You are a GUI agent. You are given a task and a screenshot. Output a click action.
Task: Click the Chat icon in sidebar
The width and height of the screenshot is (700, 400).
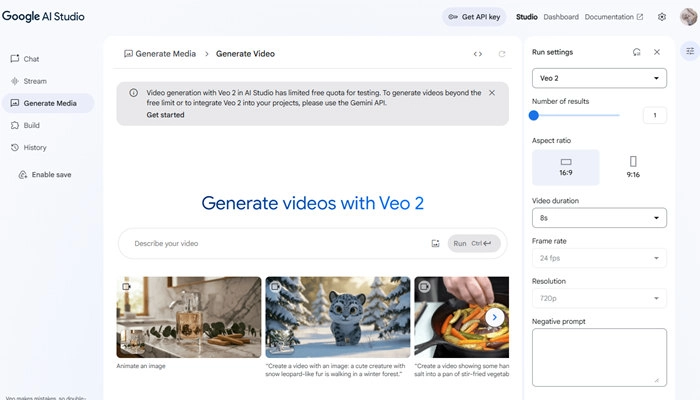tap(15, 58)
